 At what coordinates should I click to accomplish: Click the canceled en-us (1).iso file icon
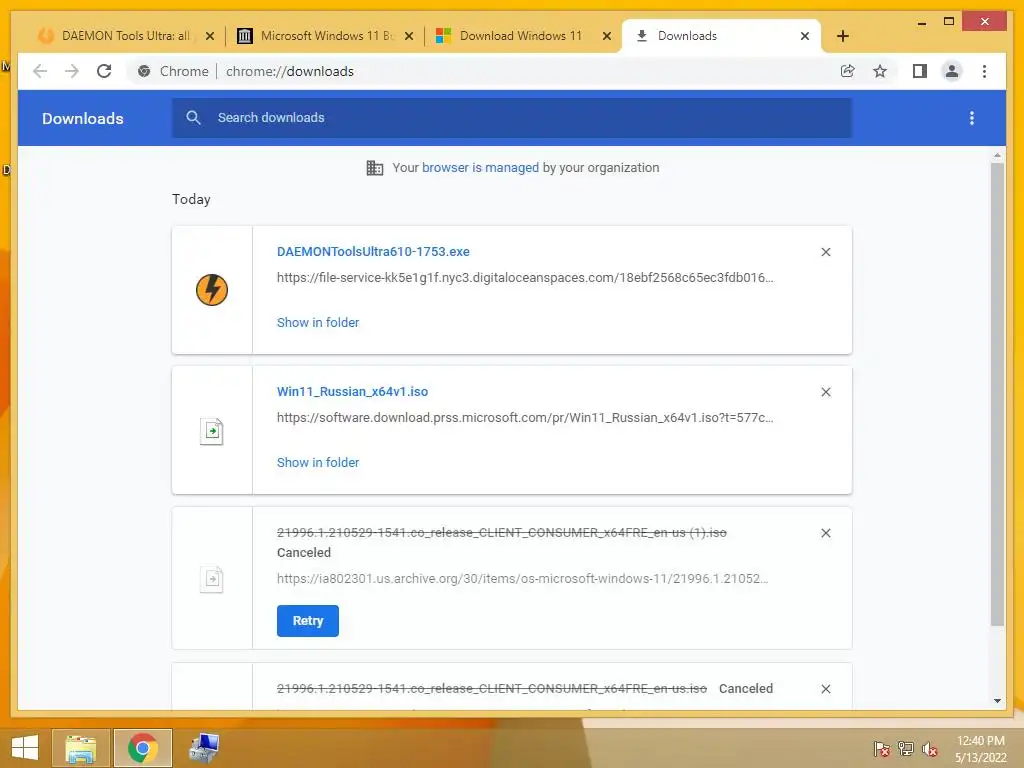click(212, 579)
